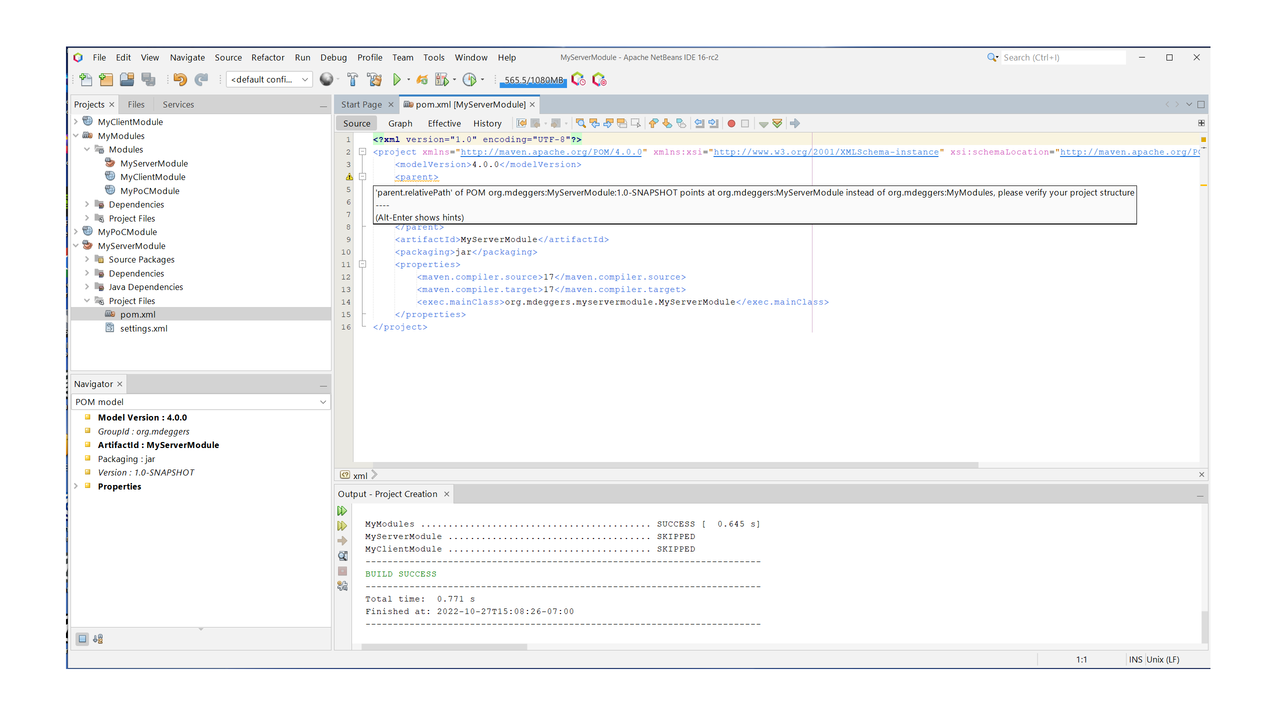The width and height of the screenshot is (1280, 720).
Task: Open the dropdown arrow next to Profile Project
Action: click(482, 79)
